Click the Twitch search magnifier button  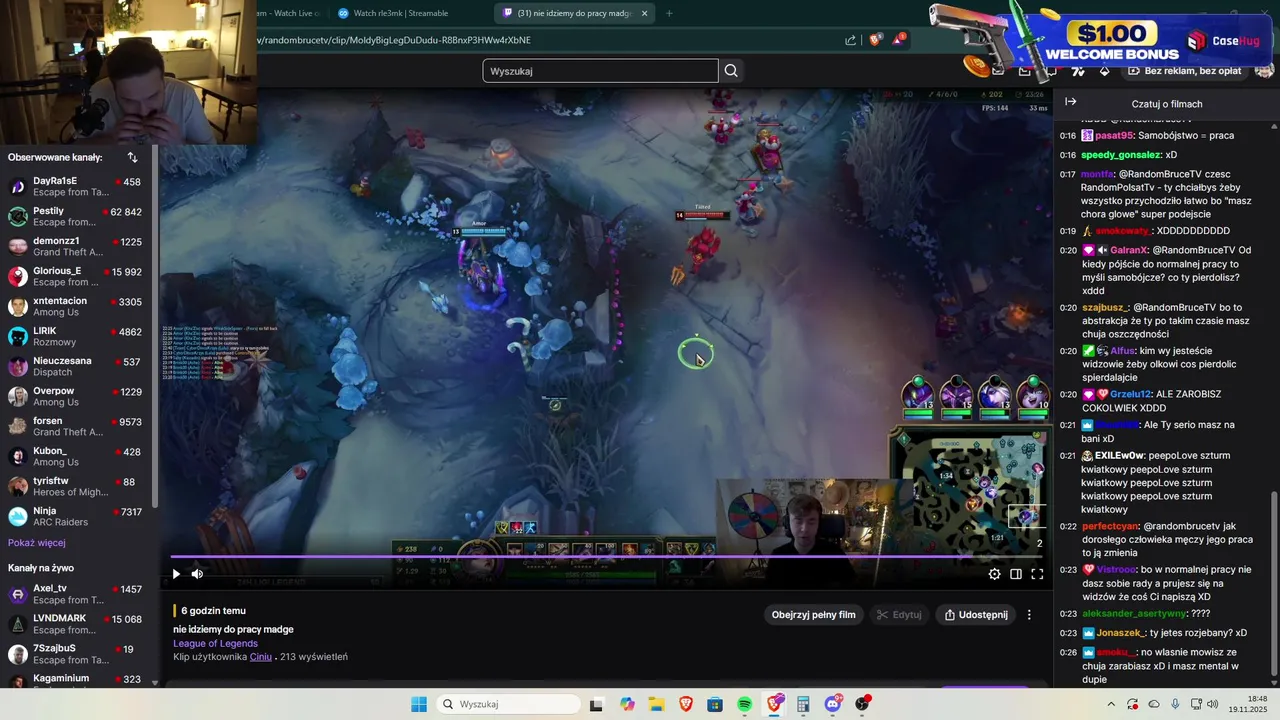pos(731,71)
